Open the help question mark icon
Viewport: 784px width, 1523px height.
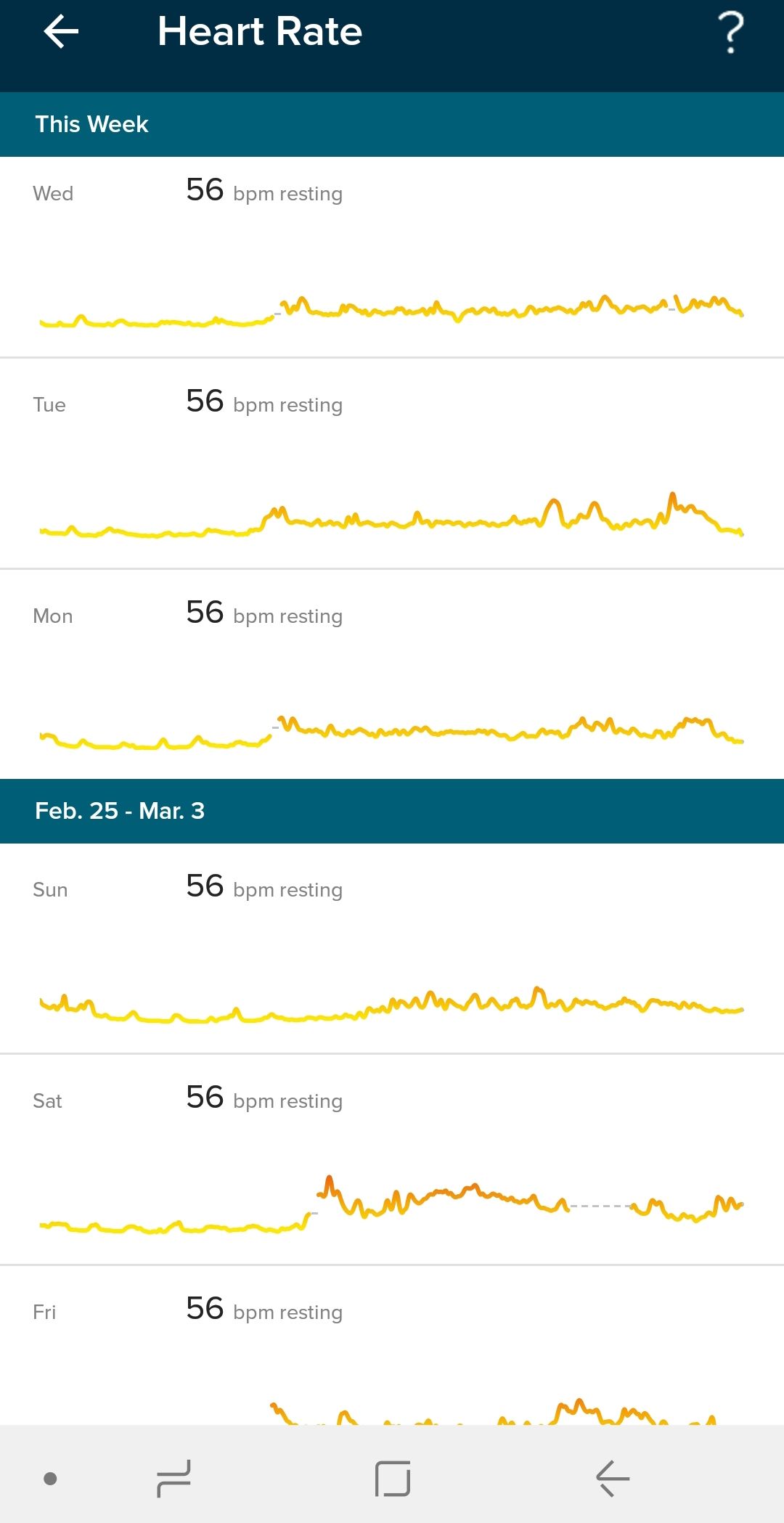730,33
